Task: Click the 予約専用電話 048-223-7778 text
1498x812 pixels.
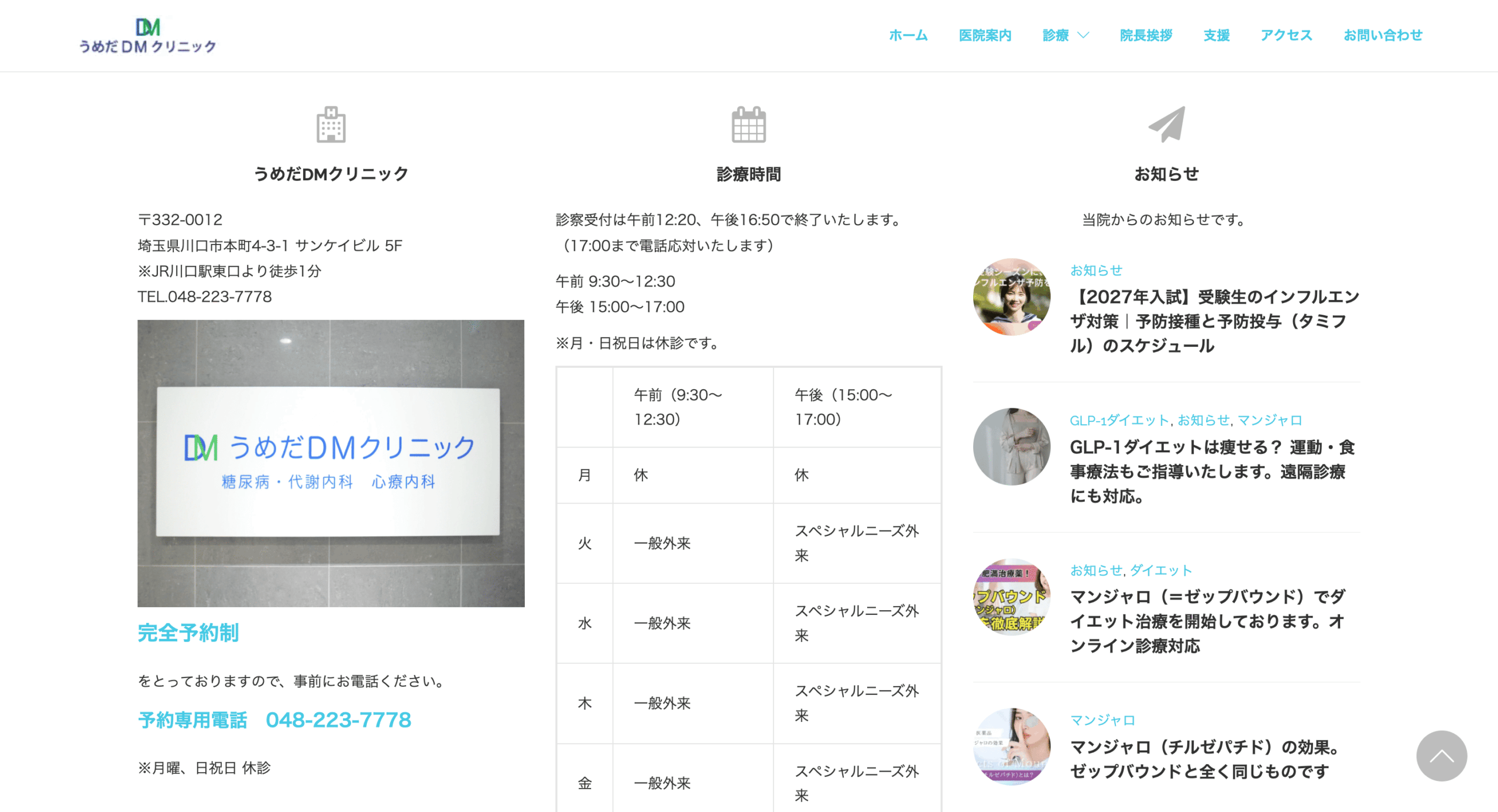Action: (274, 720)
